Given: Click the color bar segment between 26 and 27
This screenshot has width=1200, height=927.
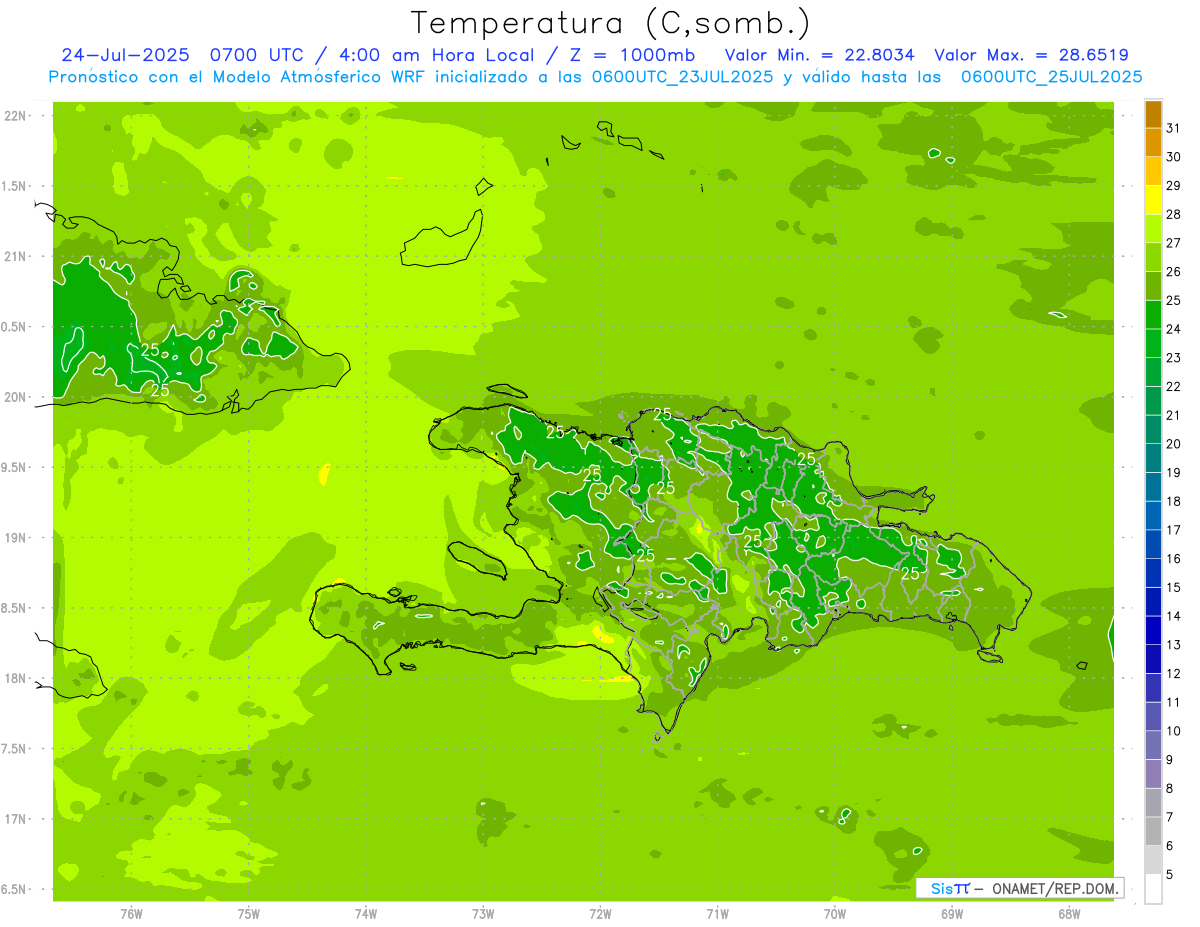Looking at the screenshot, I should [x=1153, y=258].
